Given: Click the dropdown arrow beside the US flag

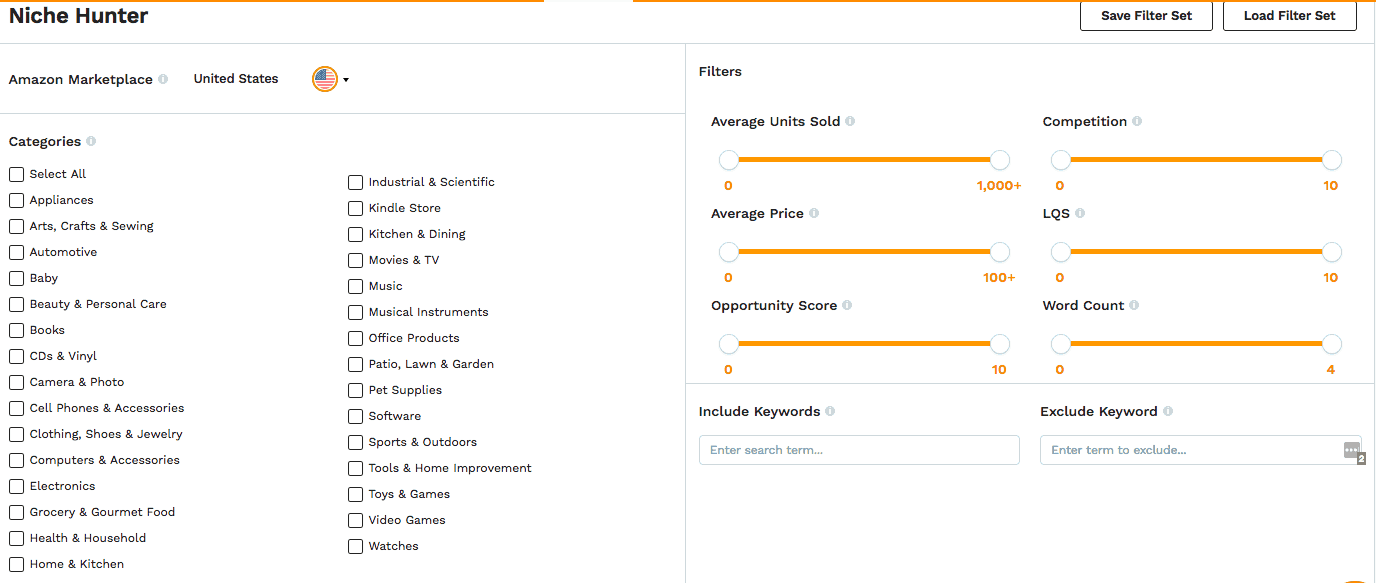Looking at the screenshot, I should (346, 80).
